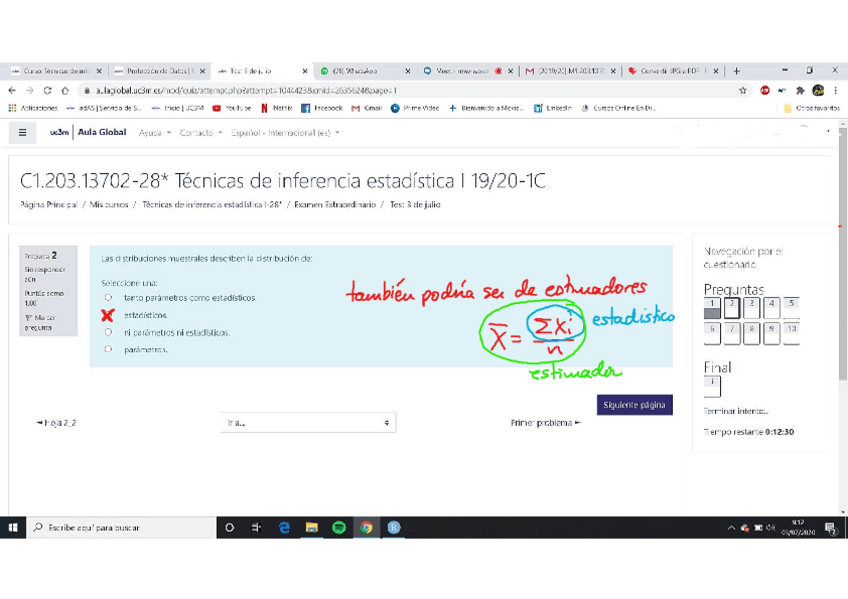Jump to question 10 in navigation
Screen dimensions: 848x599
791,334
